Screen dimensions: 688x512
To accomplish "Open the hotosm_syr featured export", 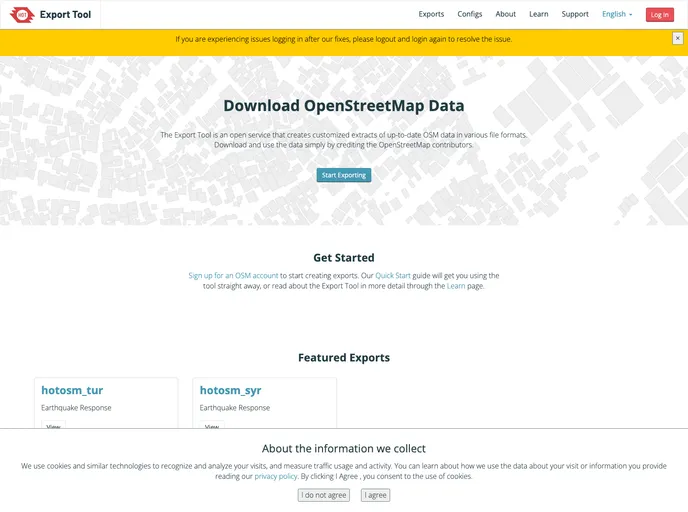I will tap(230, 390).
